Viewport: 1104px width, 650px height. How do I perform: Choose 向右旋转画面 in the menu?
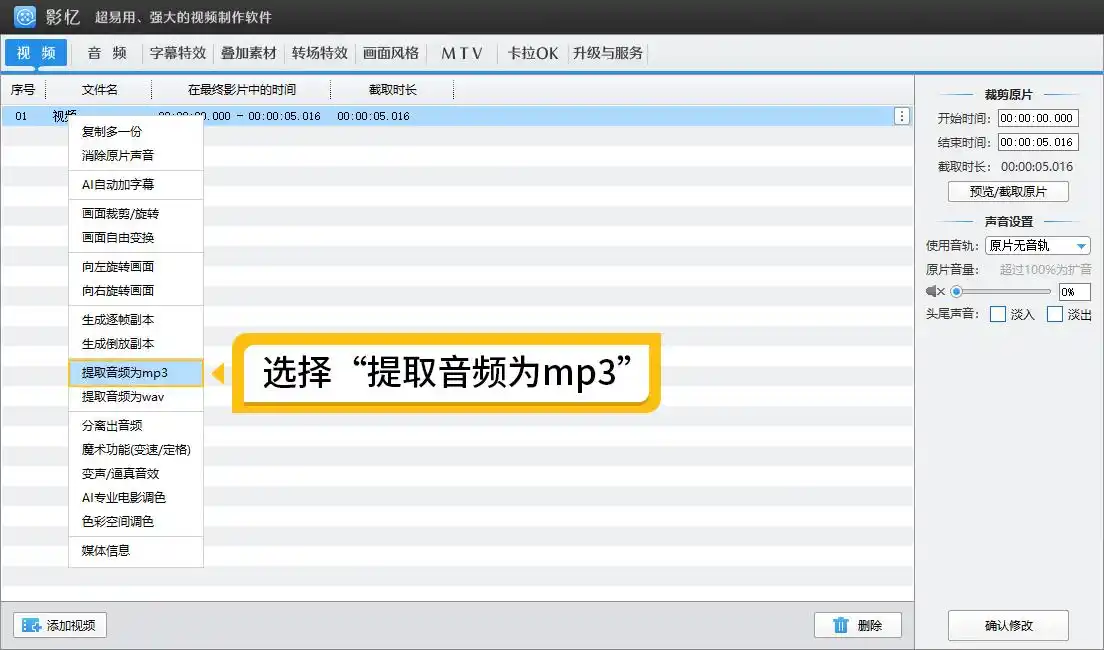coord(136,290)
